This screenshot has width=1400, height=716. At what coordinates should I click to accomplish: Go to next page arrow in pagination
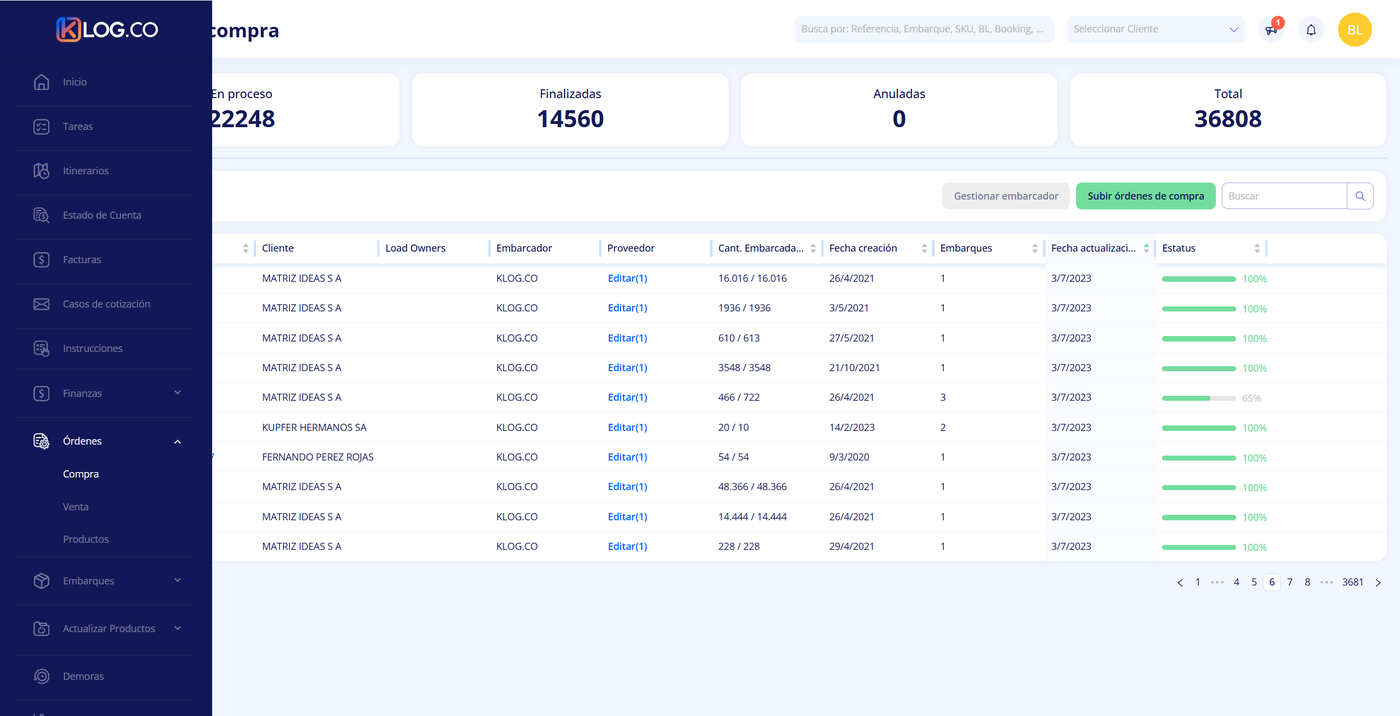pyautogui.click(x=1378, y=582)
